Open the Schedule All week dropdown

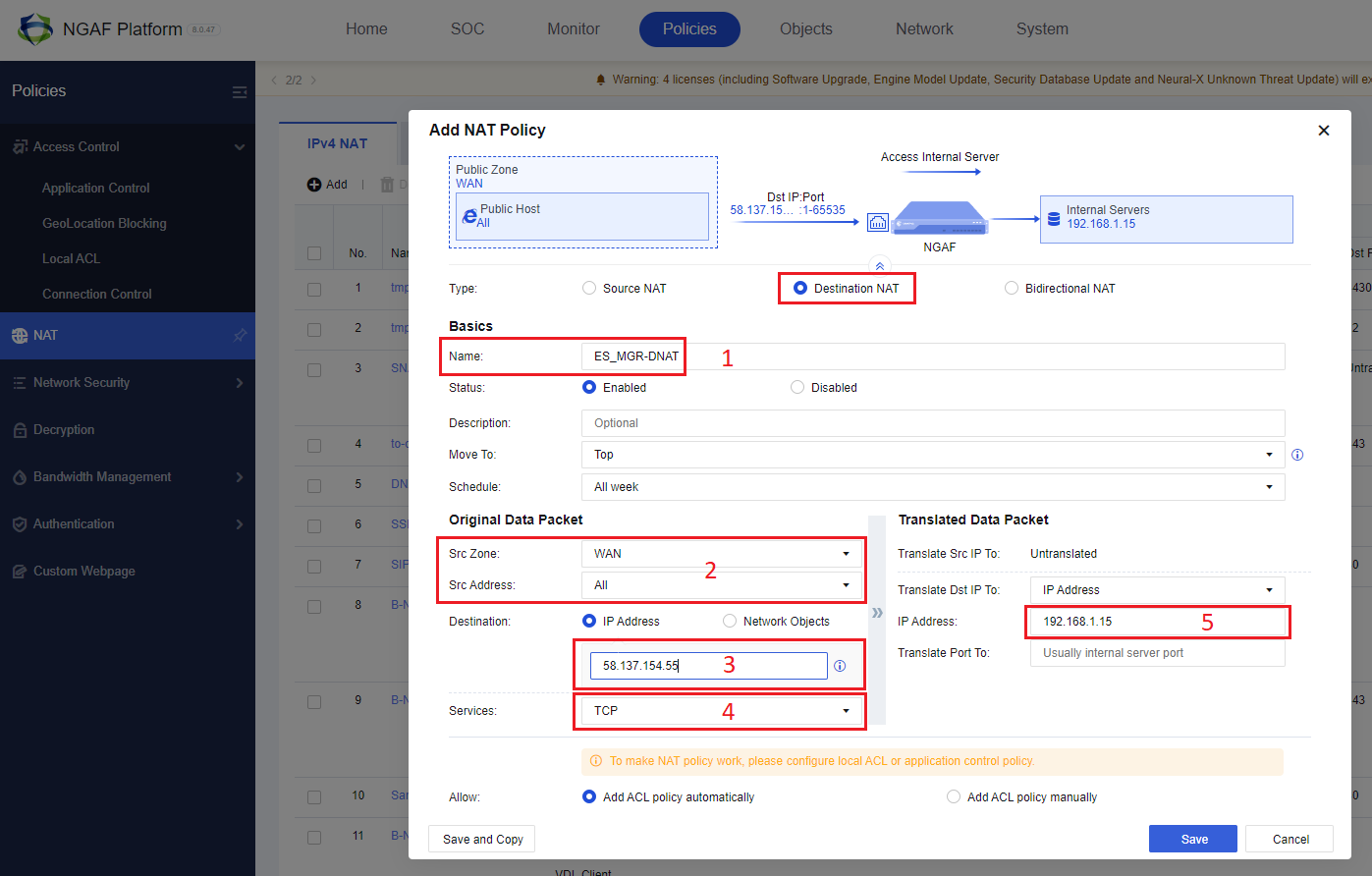pyautogui.click(x=933, y=487)
